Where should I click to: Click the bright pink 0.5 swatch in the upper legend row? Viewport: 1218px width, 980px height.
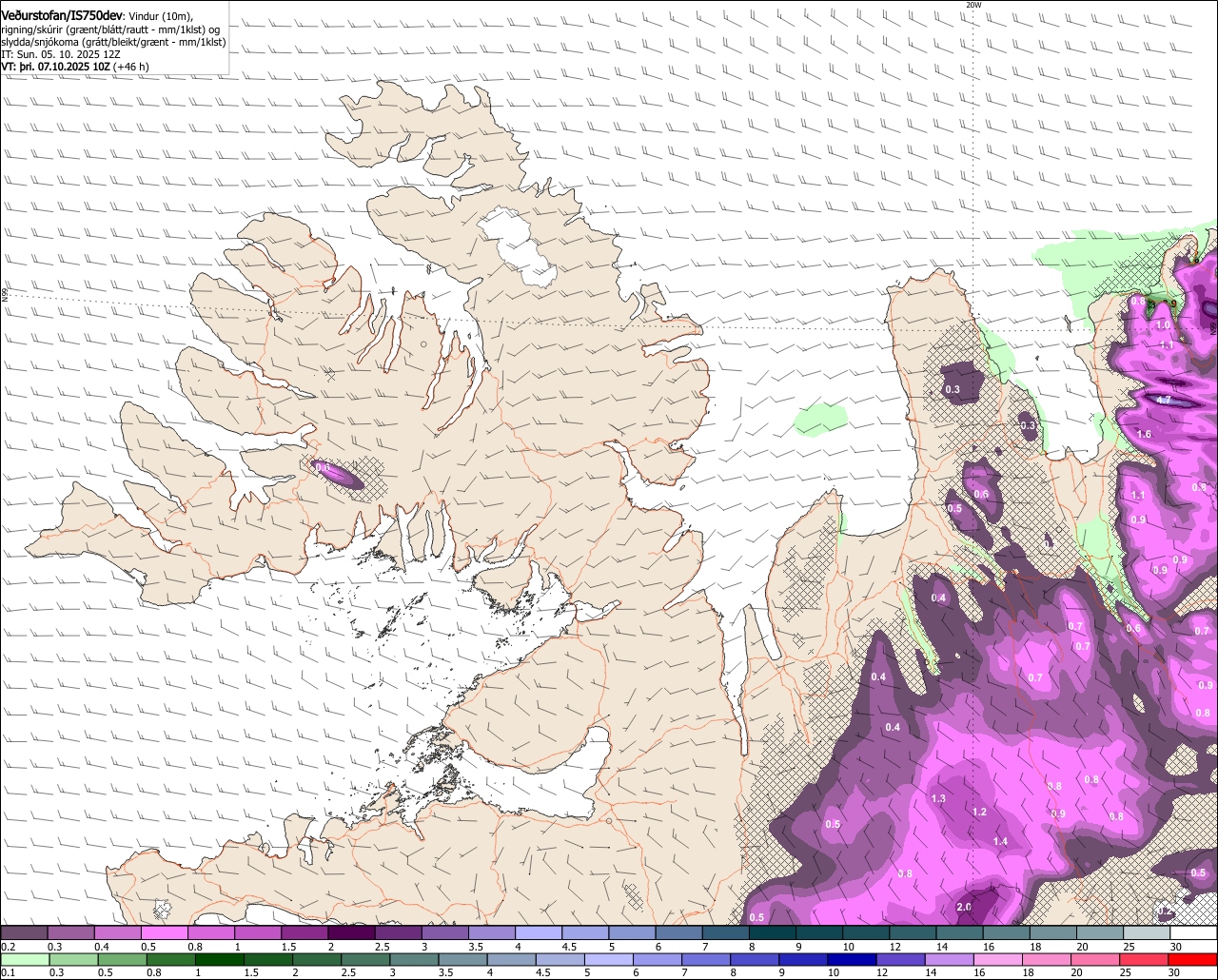(165, 933)
